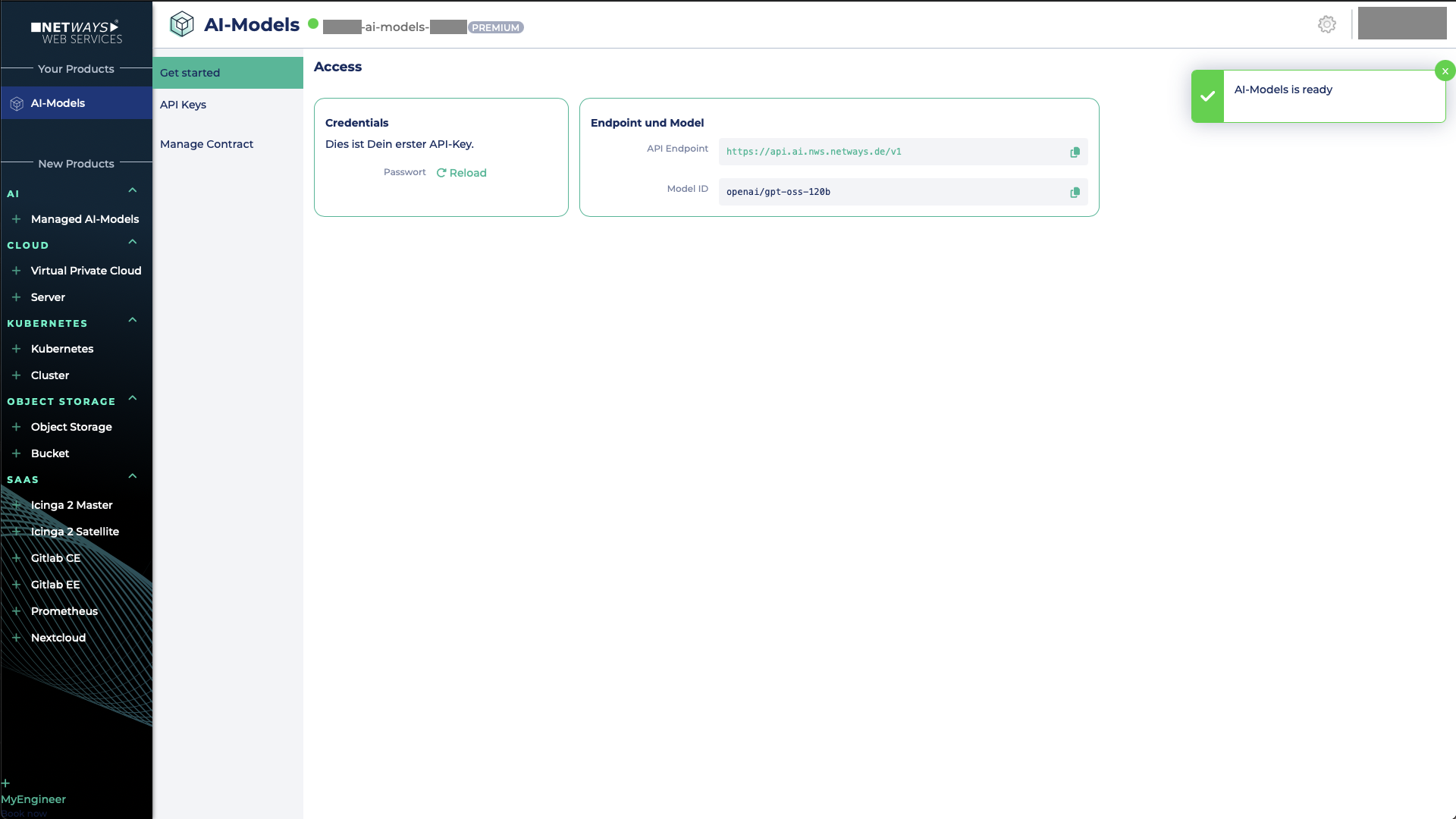Image resolution: width=1456 pixels, height=819 pixels.
Task: Click the 'Access' heading
Action: (337, 67)
